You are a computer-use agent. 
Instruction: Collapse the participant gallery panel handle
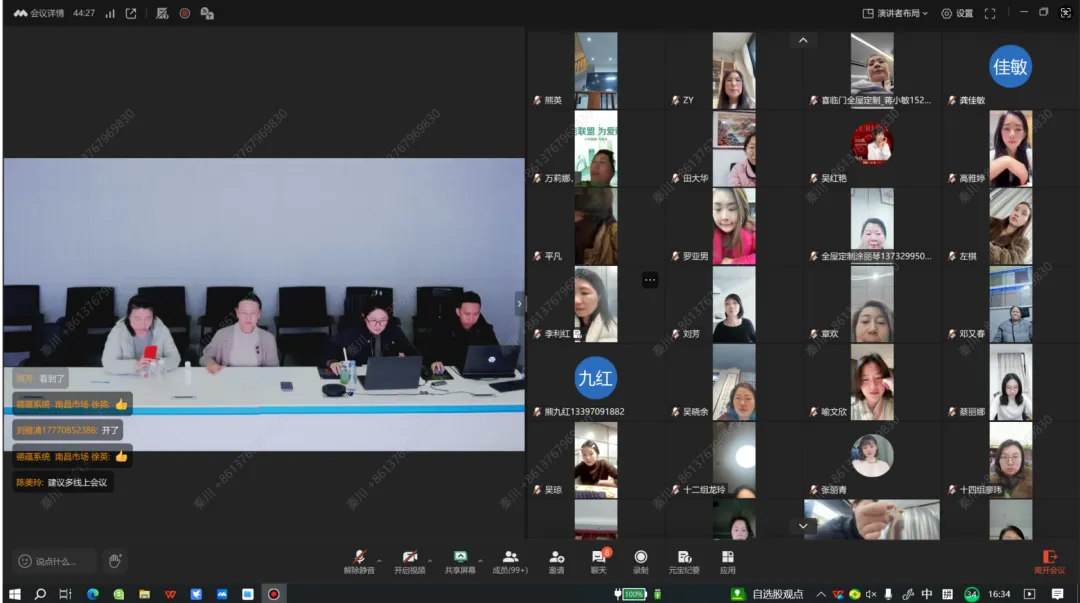(520, 303)
